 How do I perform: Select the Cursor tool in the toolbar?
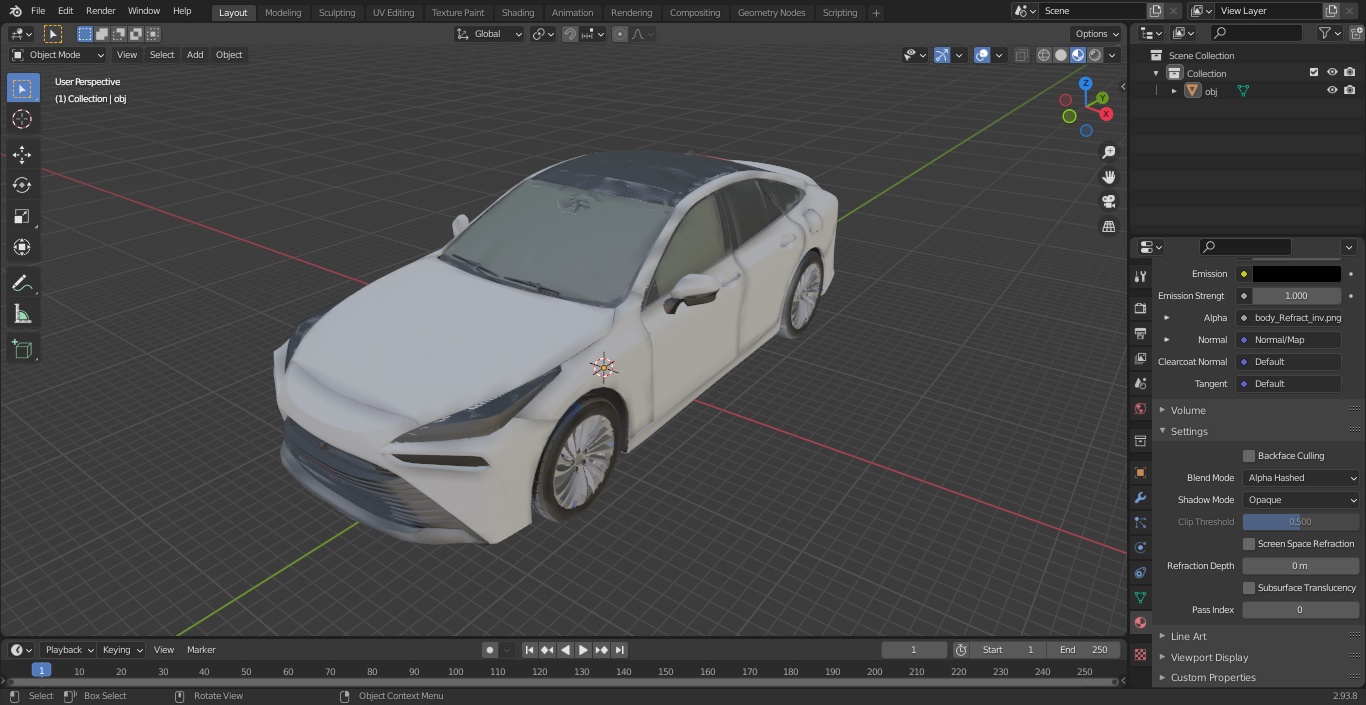pyautogui.click(x=22, y=119)
